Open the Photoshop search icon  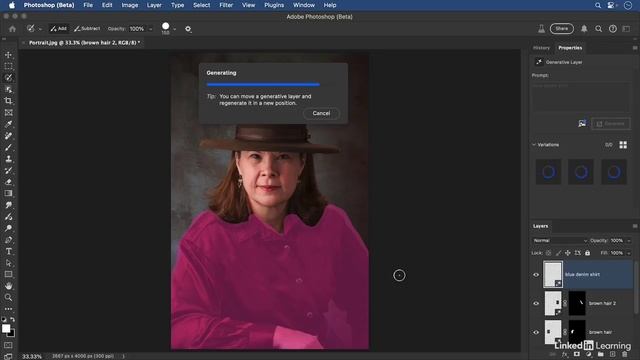[598, 29]
